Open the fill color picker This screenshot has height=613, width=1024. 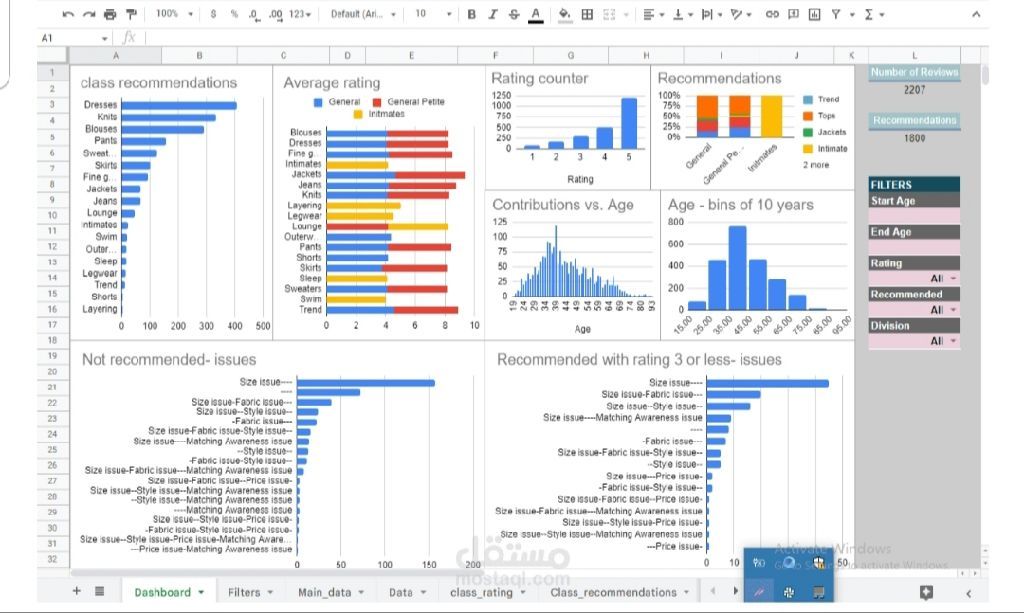pyautogui.click(x=564, y=14)
